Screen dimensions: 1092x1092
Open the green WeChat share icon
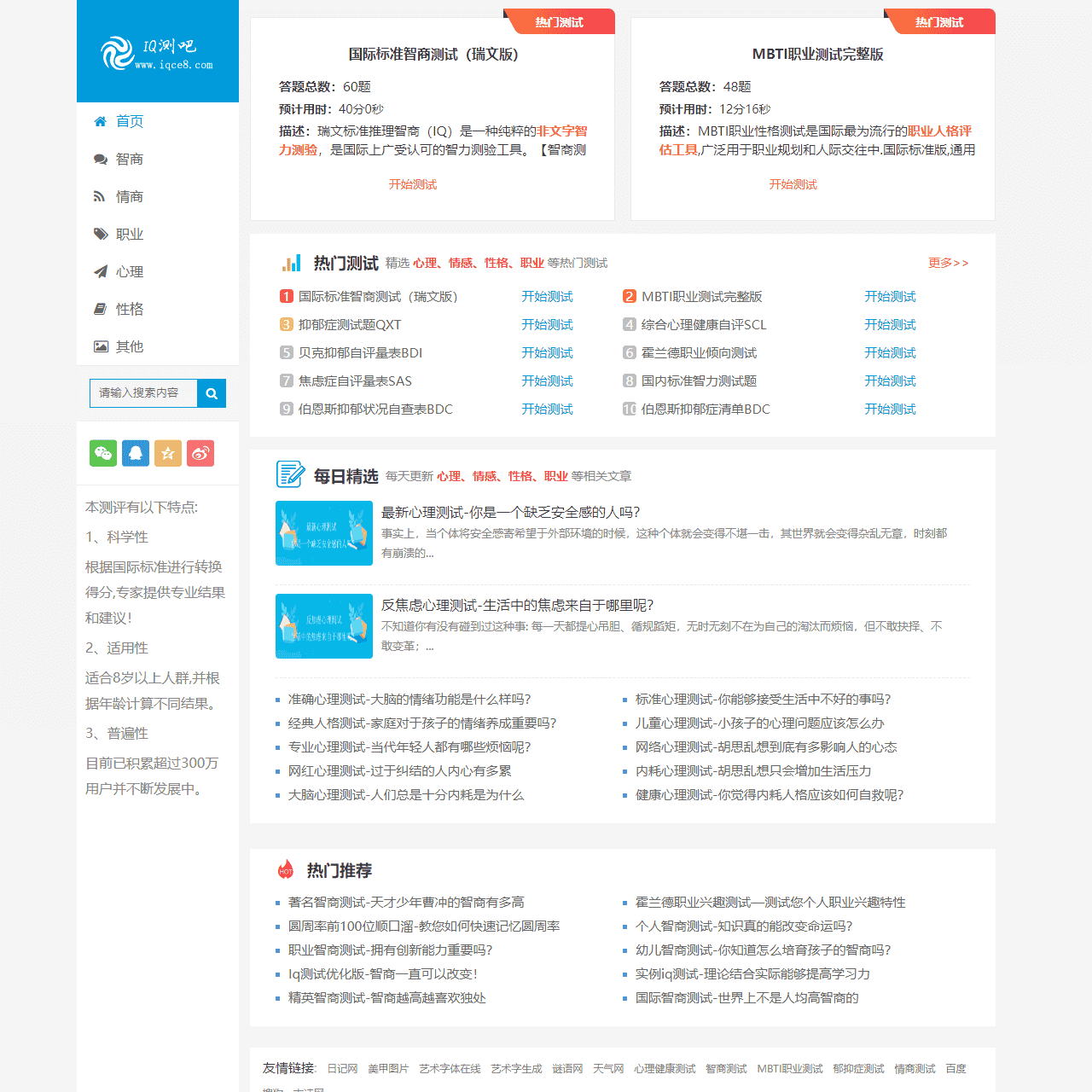pyautogui.click(x=102, y=453)
